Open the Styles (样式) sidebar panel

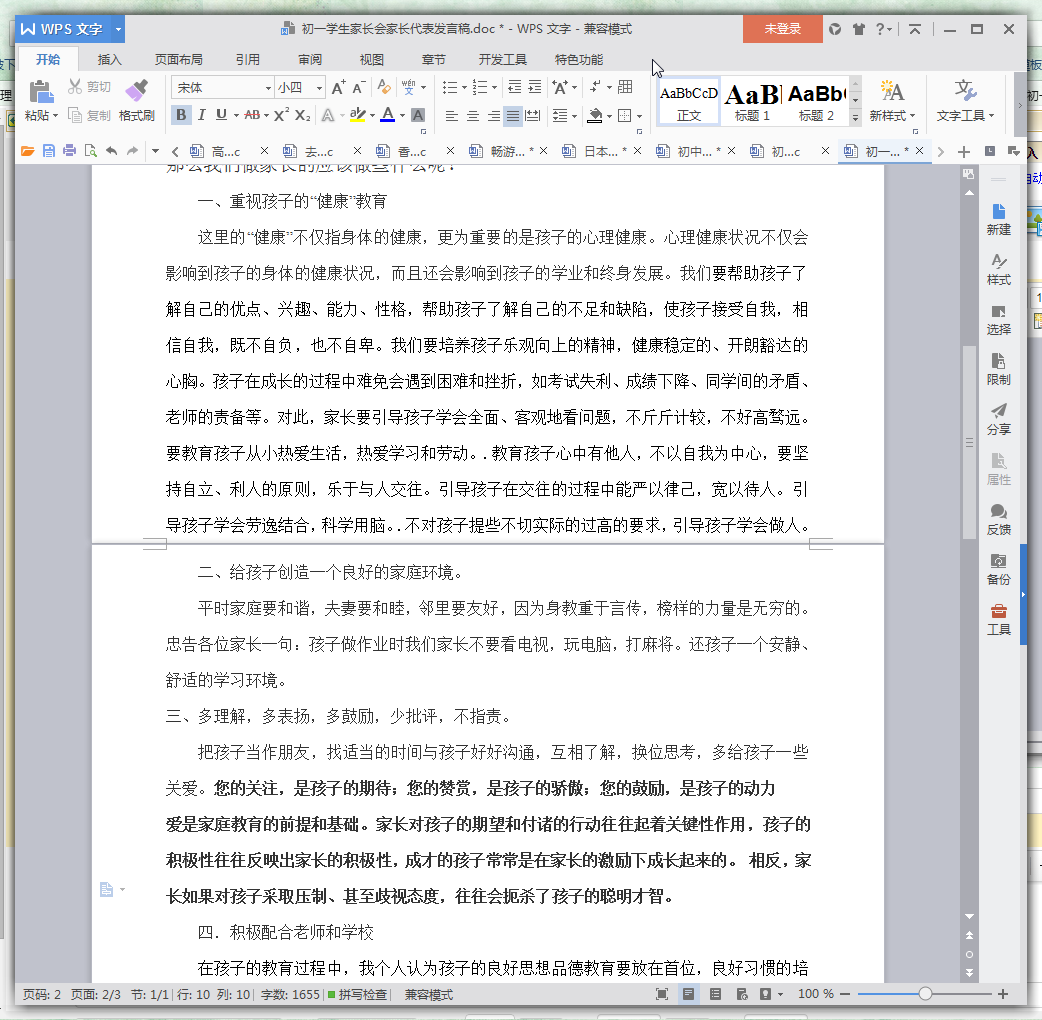click(998, 269)
